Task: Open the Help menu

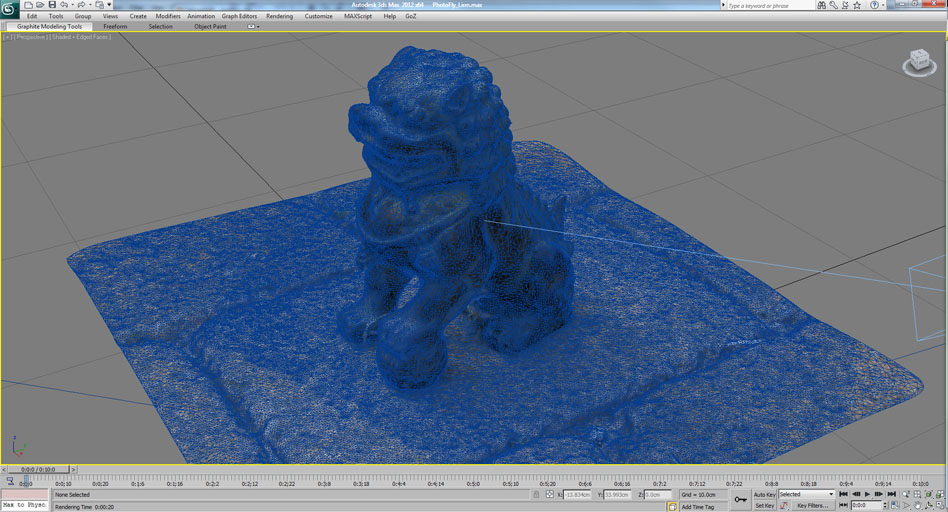Action: pos(389,16)
